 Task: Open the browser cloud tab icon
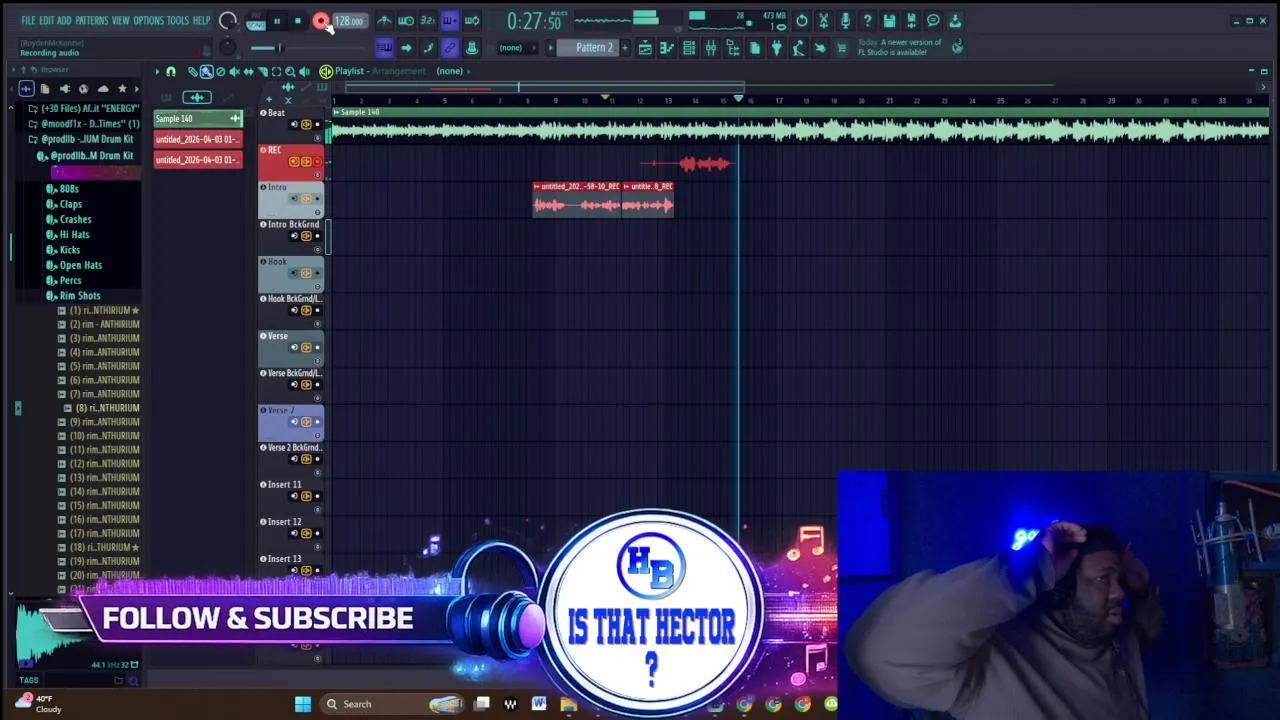(103, 89)
